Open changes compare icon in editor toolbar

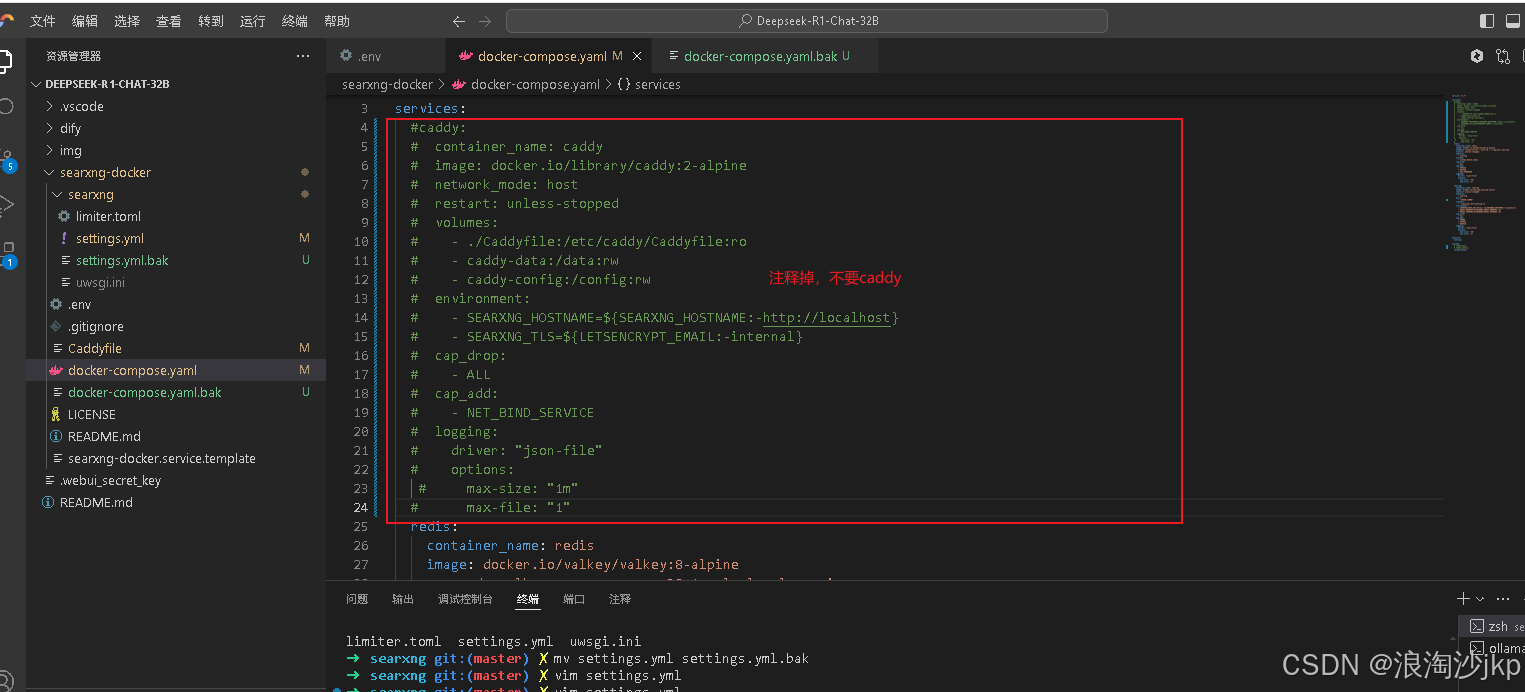point(1503,56)
